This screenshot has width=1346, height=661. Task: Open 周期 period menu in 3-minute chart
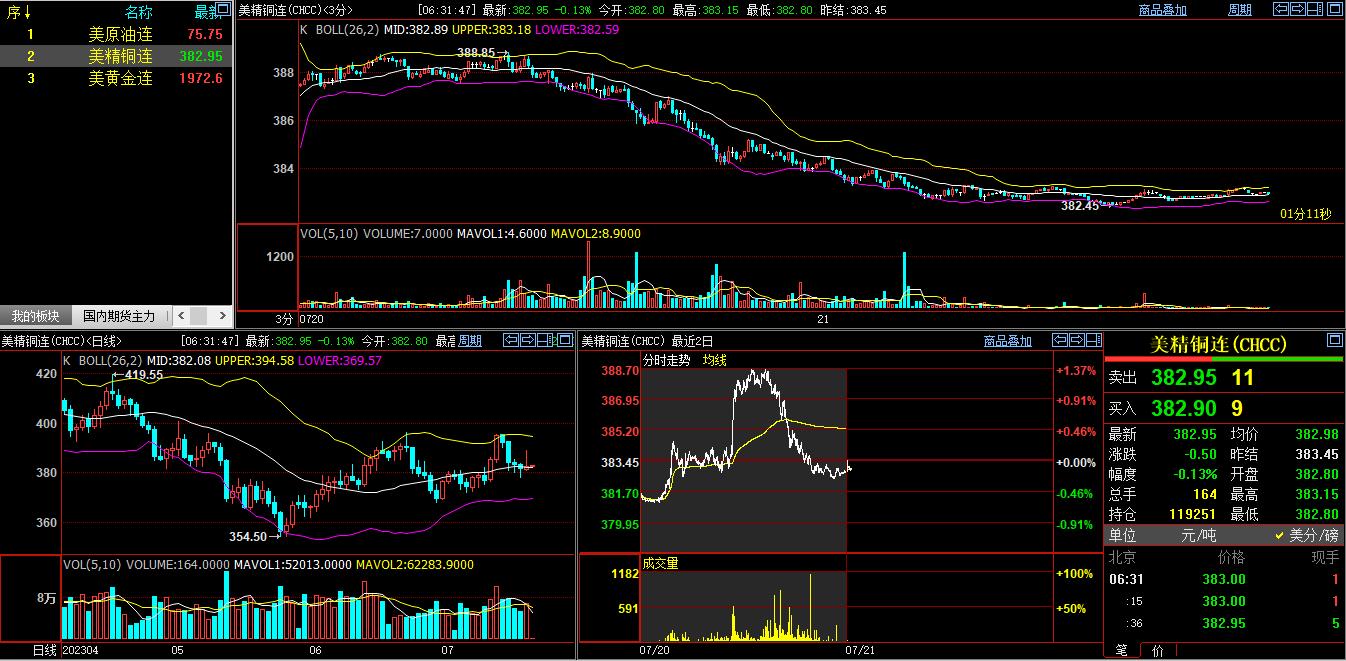pyautogui.click(x=1239, y=10)
